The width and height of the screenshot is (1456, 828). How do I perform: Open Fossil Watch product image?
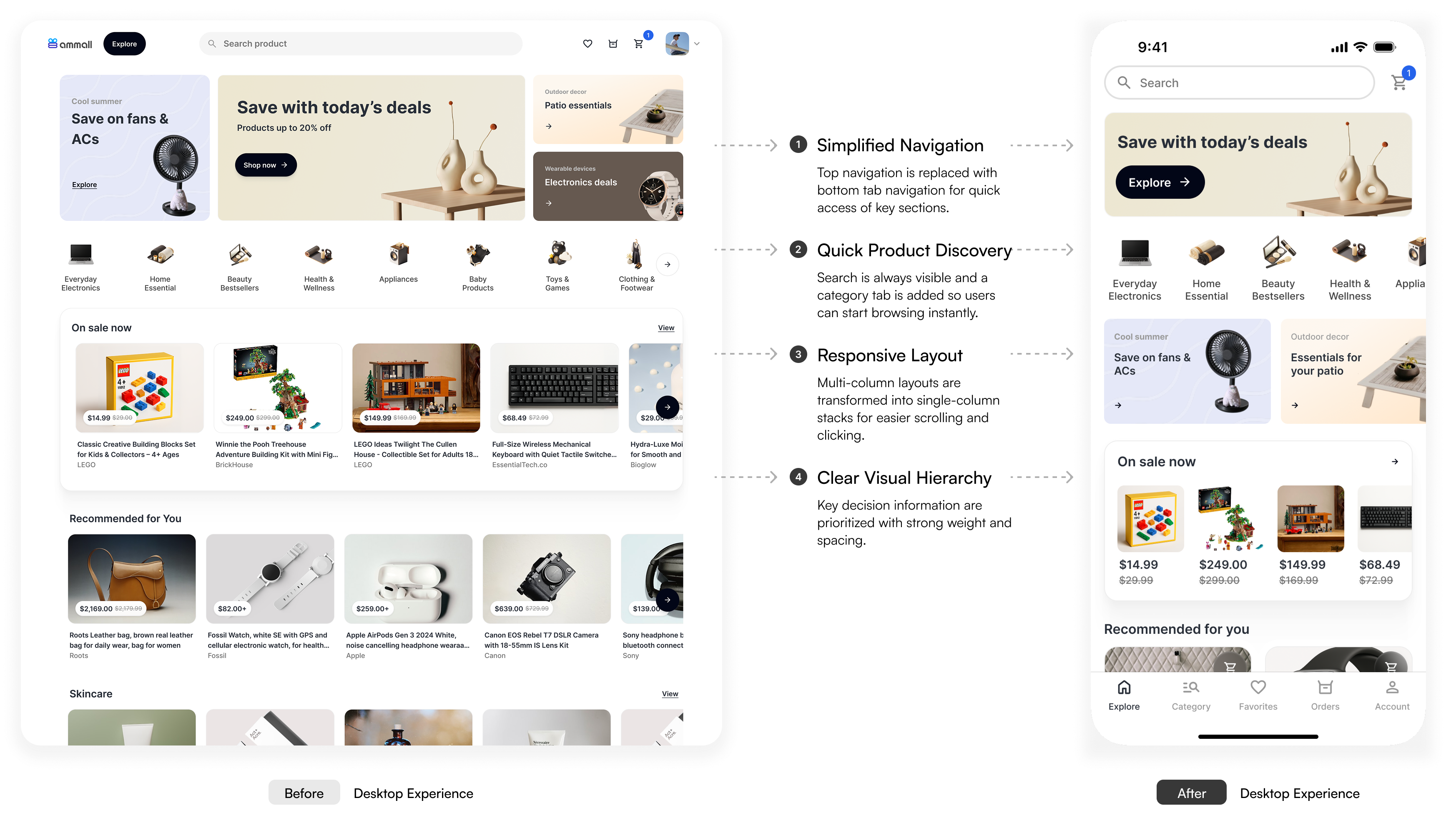(270, 579)
